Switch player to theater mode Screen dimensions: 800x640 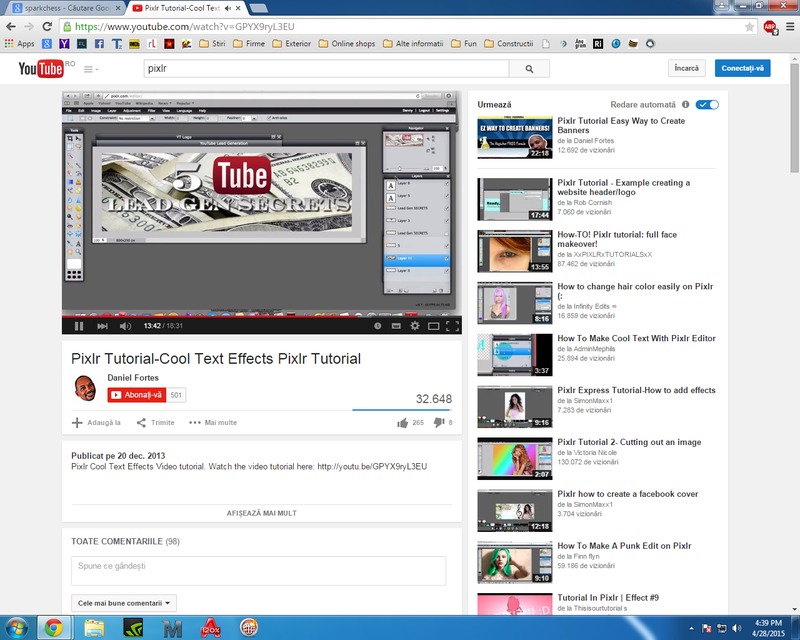point(434,326)
